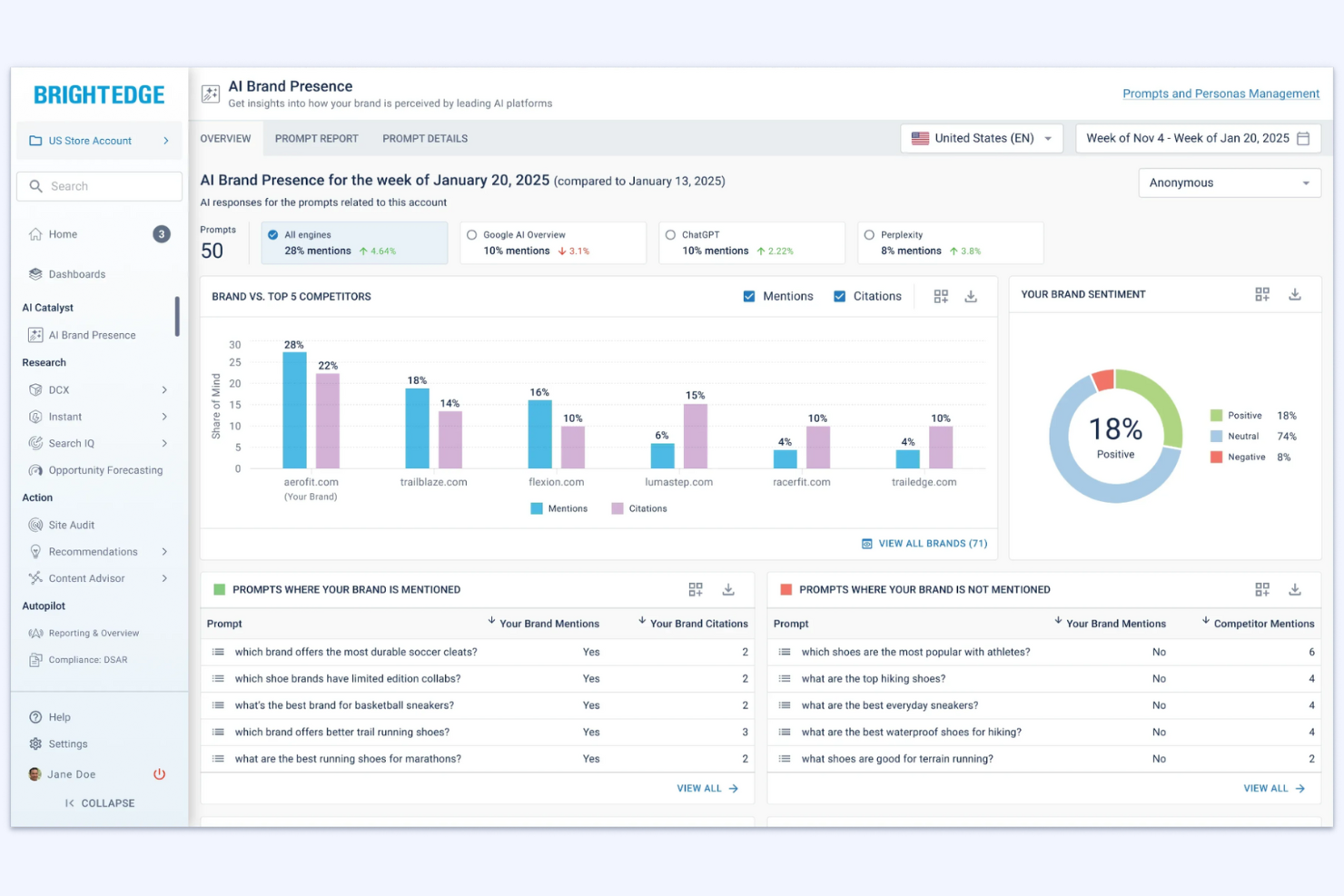
Task: Select the Content Advisor icon
Action: (35, 578)
